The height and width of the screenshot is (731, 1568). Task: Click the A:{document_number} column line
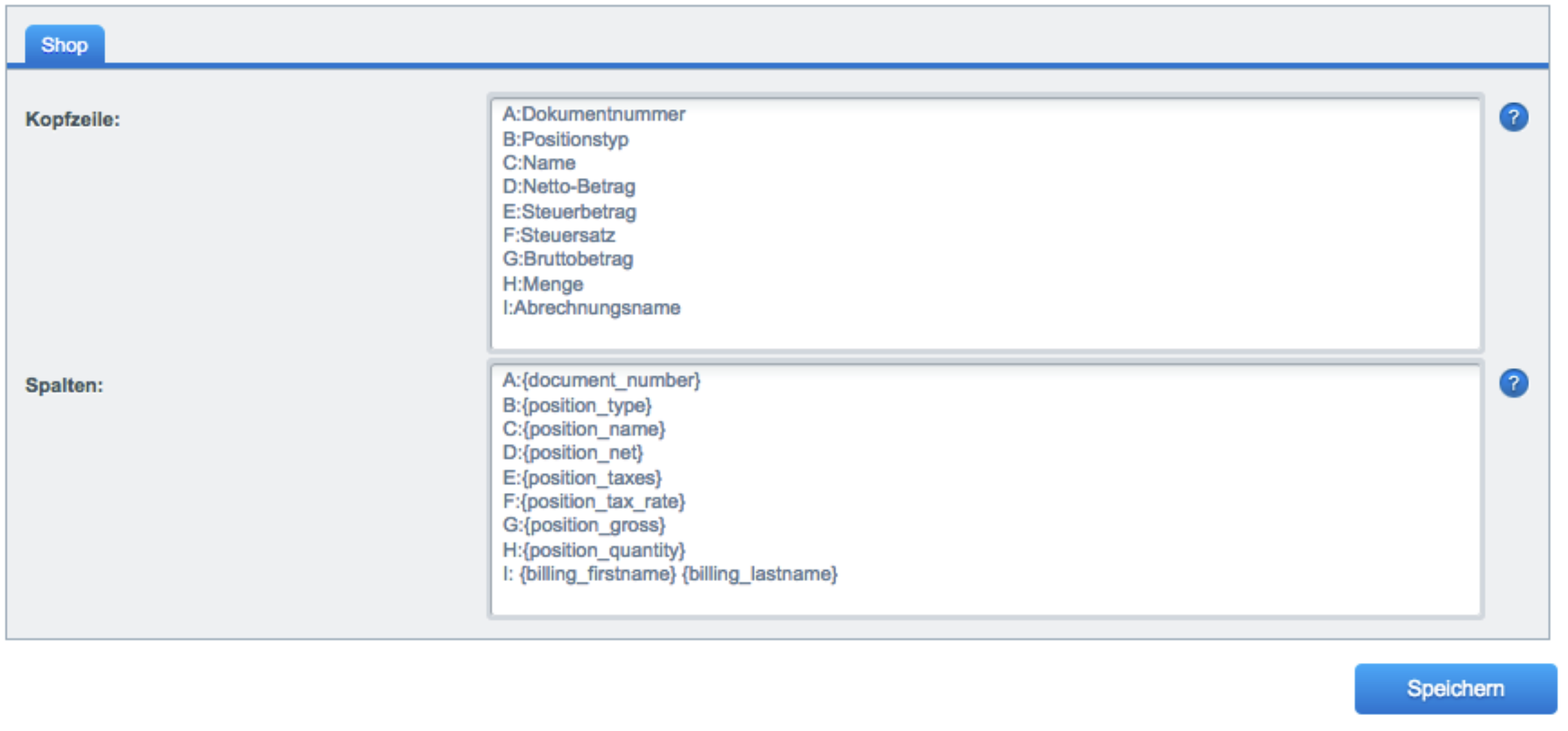[601, 380]
